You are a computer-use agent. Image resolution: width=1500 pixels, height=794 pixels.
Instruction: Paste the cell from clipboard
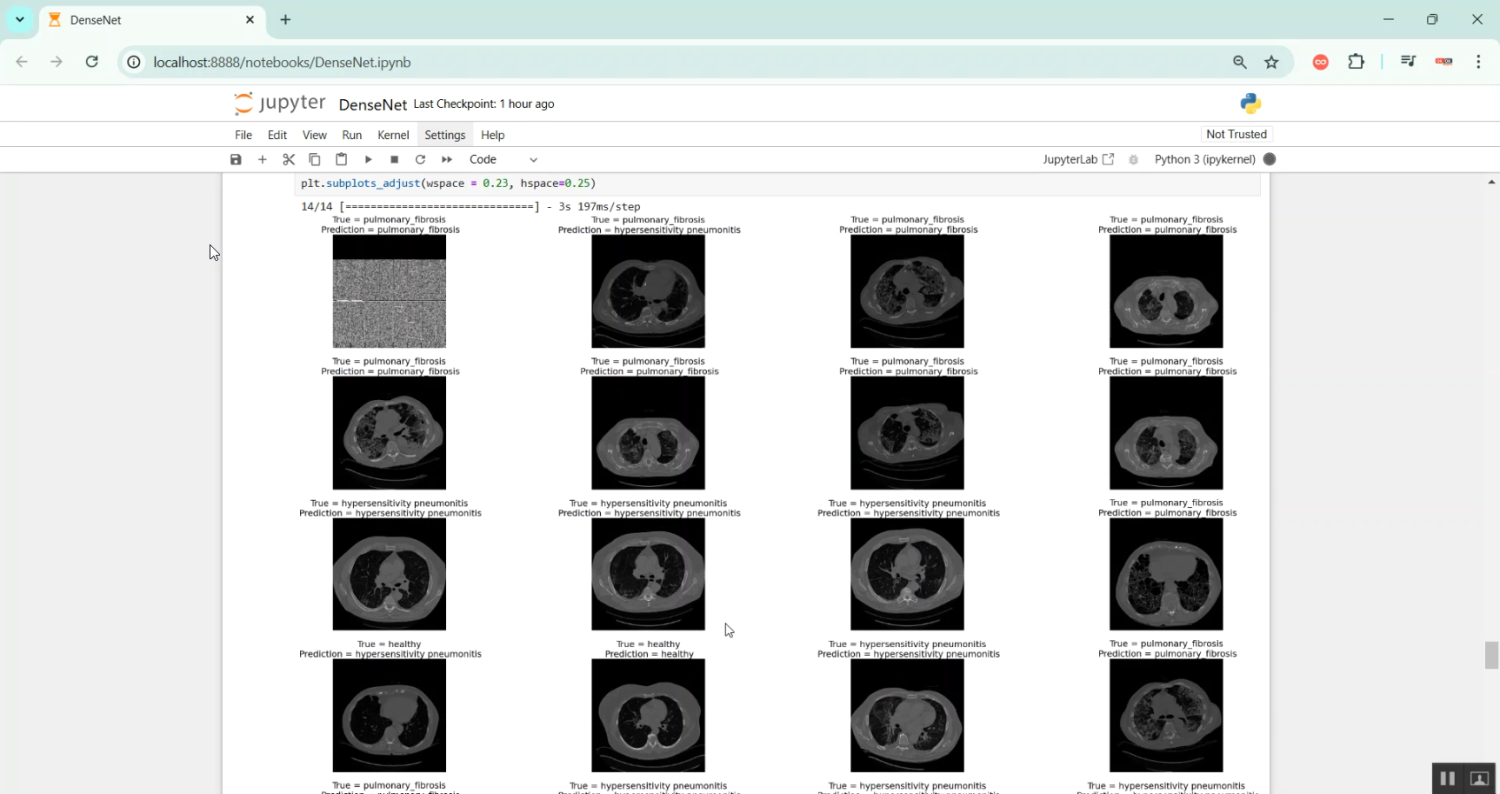[340, 159]
